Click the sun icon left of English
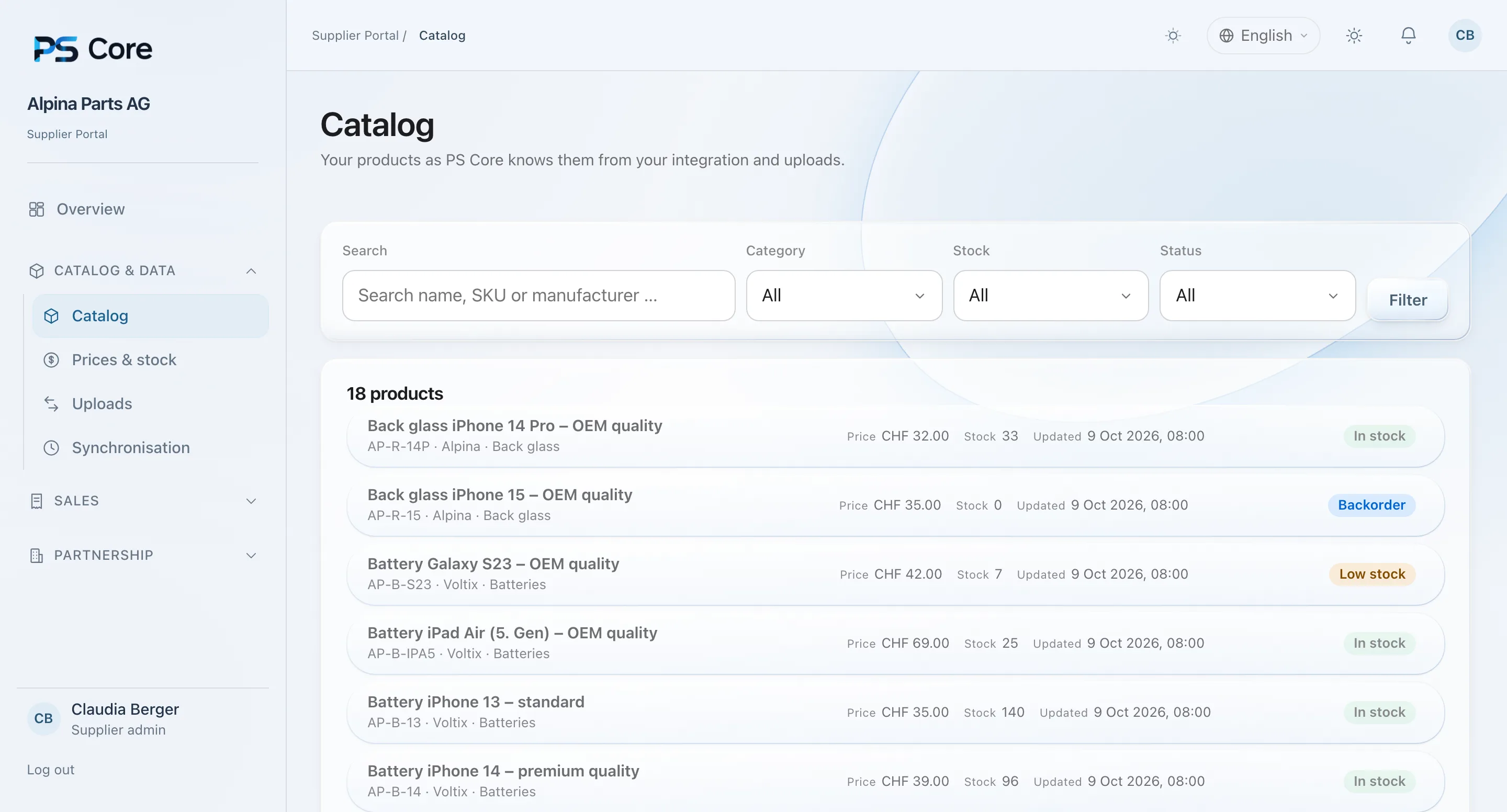Viewport: 1507px width, 812px height. tap(1173, 36)
